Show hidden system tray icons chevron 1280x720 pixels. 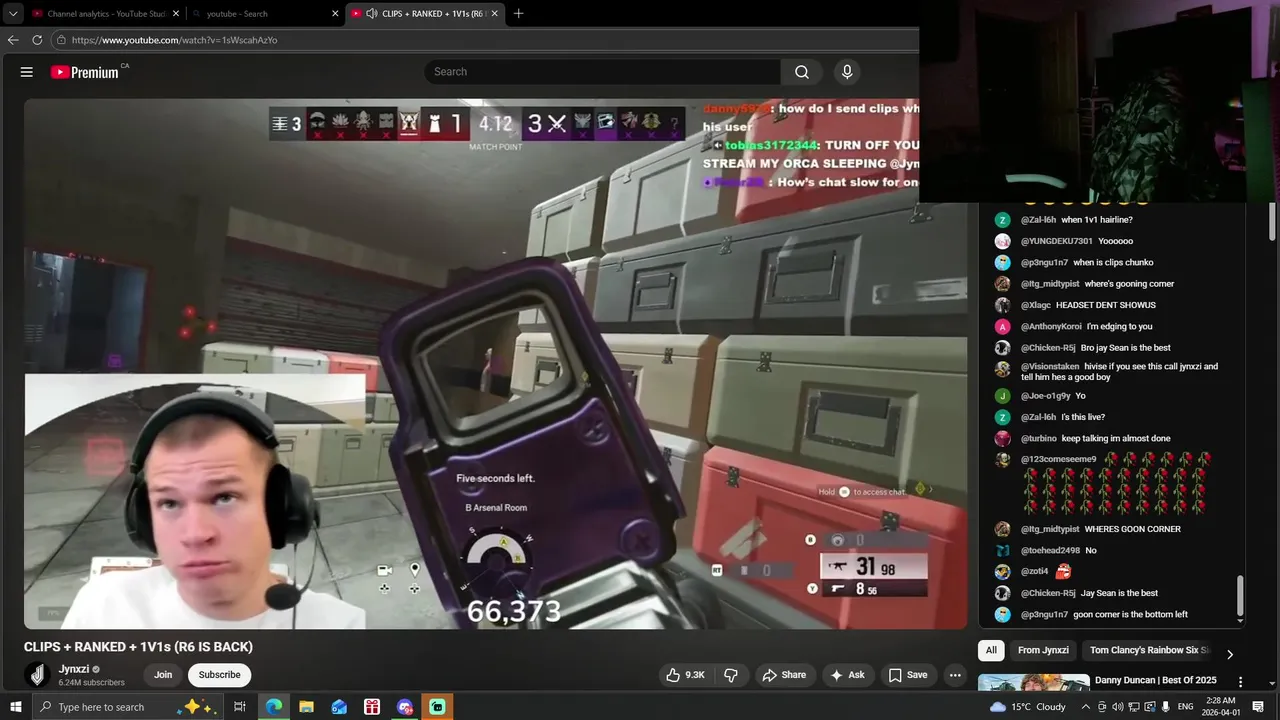(1086, 707)
